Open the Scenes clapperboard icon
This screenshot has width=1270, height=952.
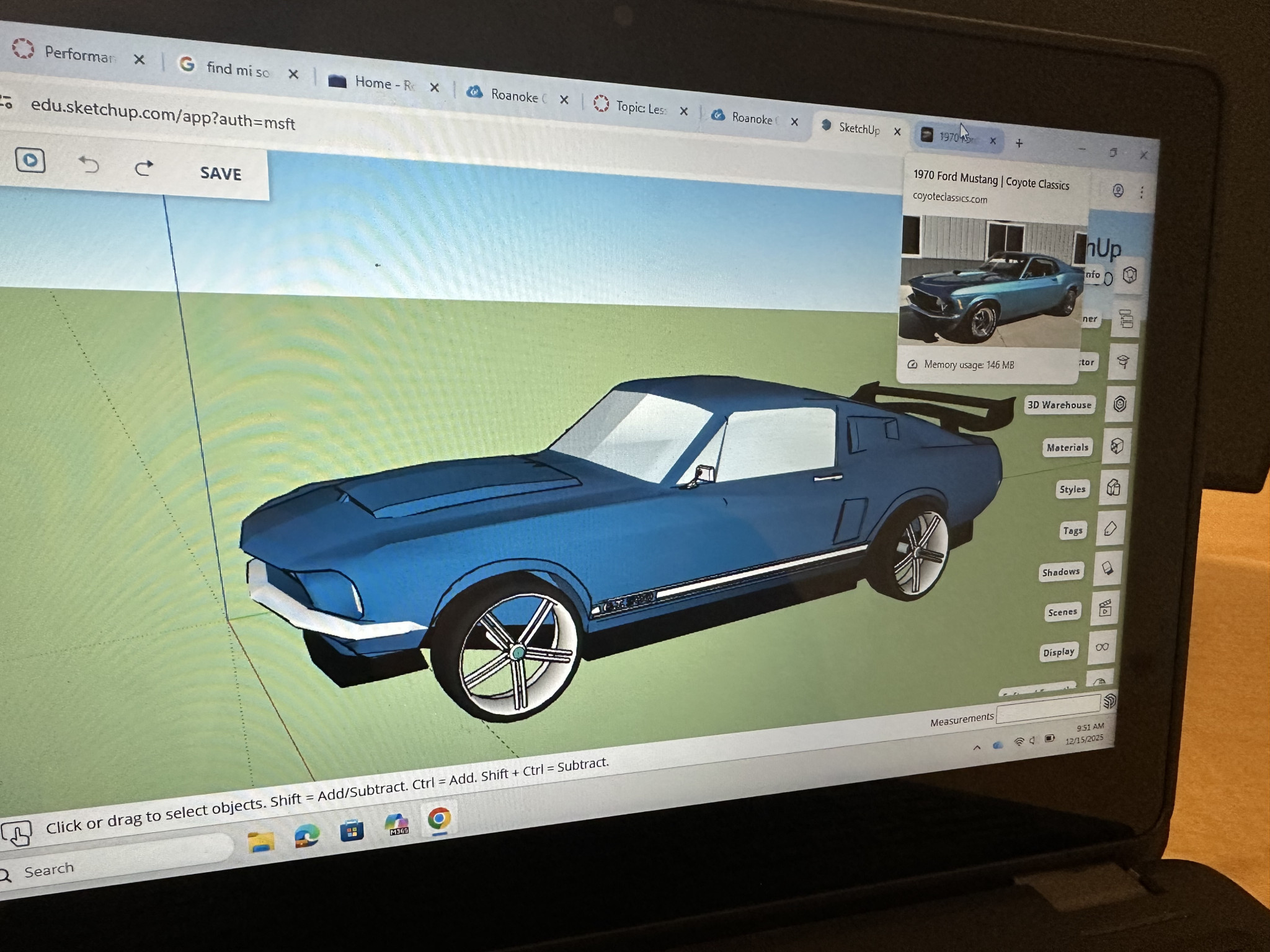tap(1104, 608)
